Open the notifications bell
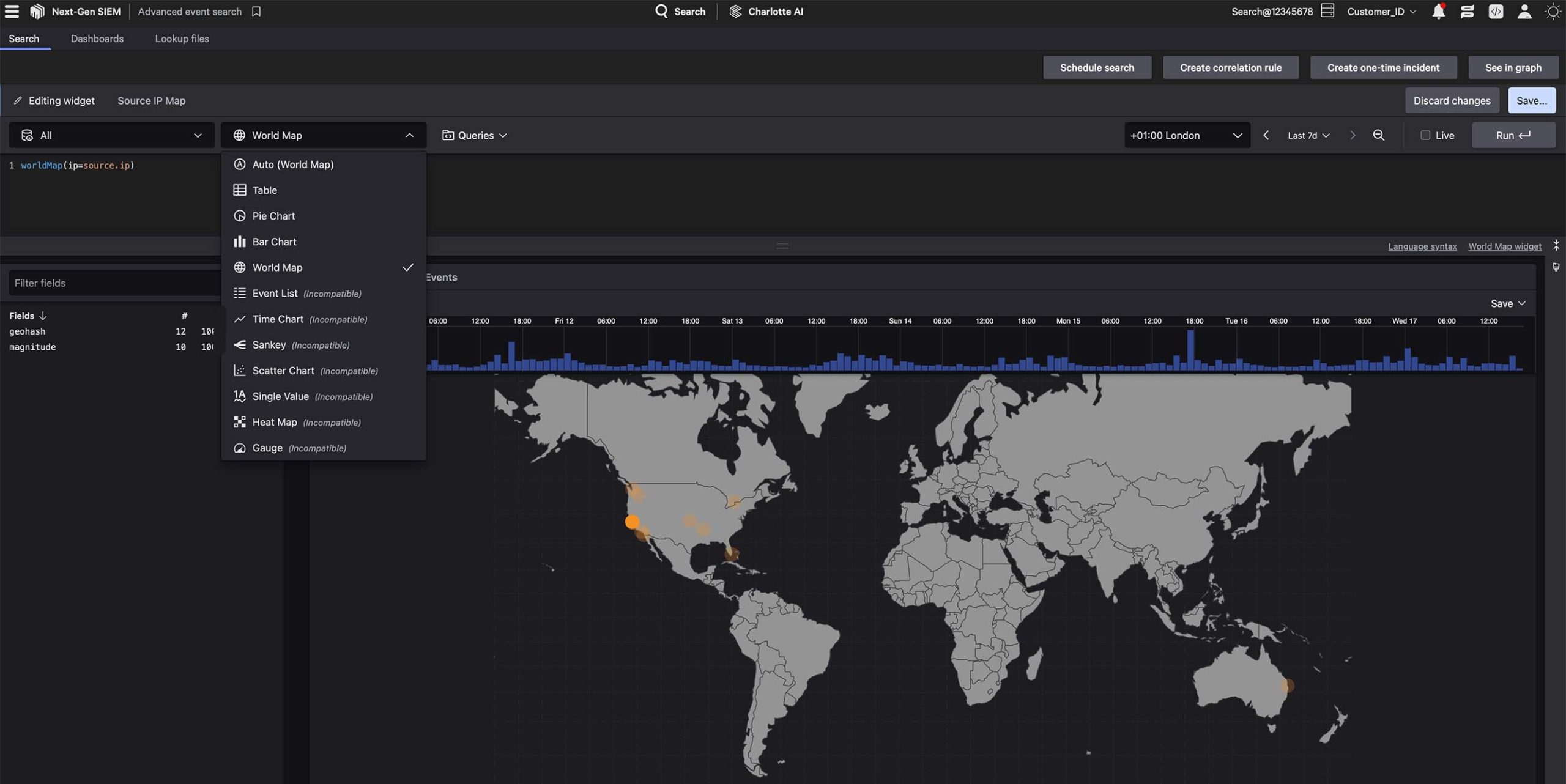The width and height of the screenshot is (1566, 784). (1438, 12)
